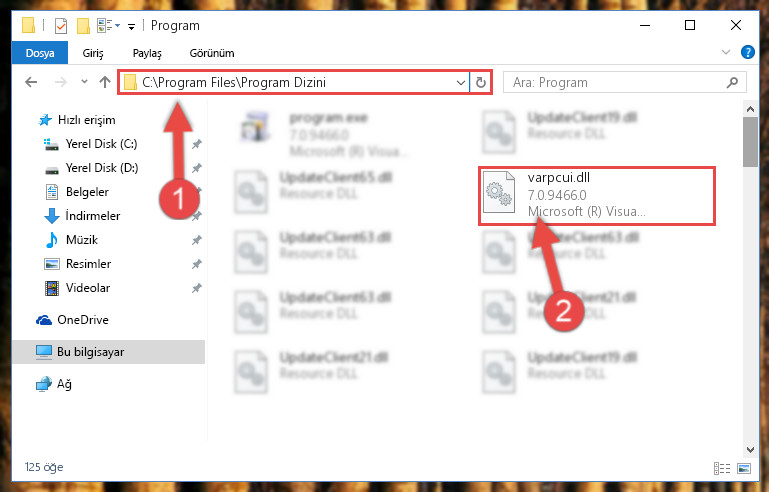Image resolution: width=769 pixels, height=492 pixels.
Task: Toggle pin for Videolar folder
Action: click(197, 288)
